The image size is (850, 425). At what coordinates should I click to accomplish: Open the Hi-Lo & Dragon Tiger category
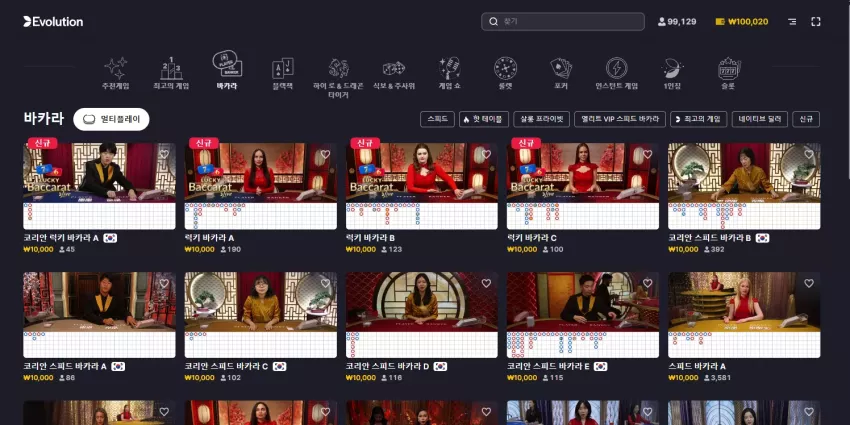coord(338,78)
